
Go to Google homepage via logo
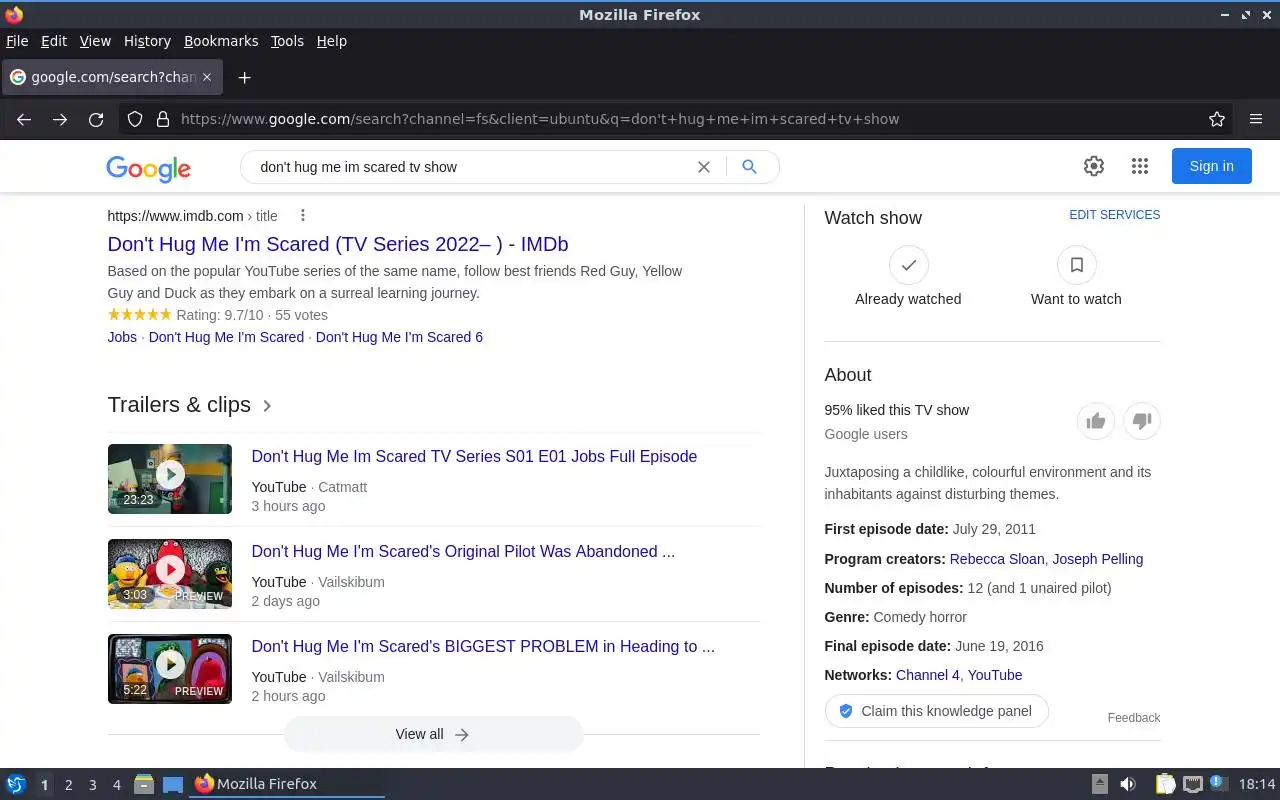148,168
